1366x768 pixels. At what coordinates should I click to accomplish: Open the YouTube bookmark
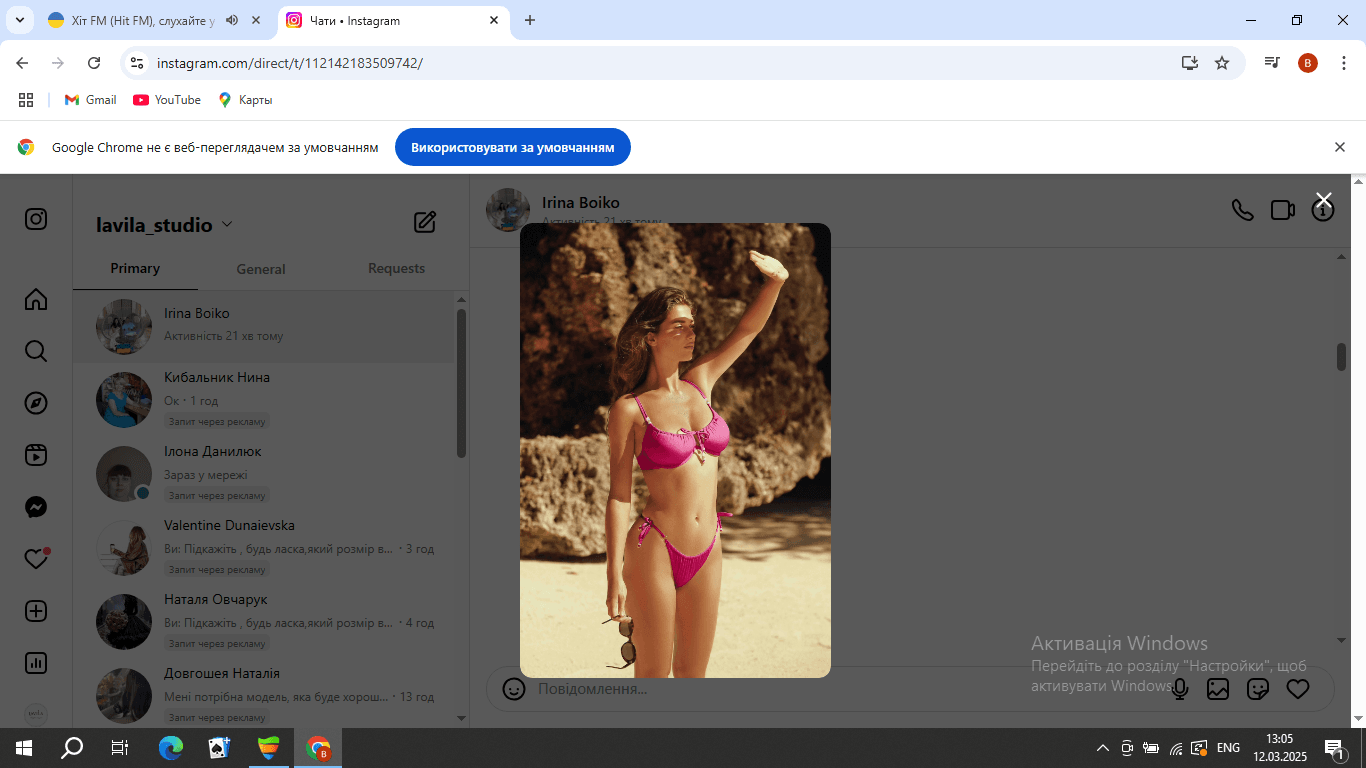(167, 100)
